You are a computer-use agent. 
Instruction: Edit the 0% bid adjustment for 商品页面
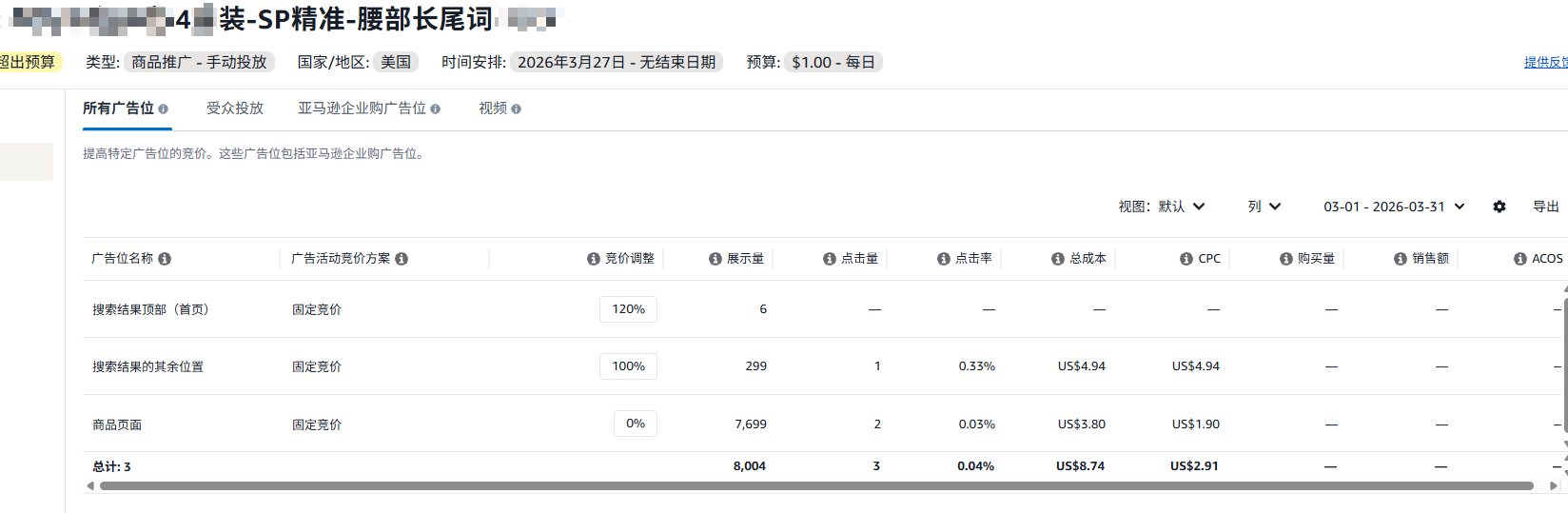tap(635, 424)
